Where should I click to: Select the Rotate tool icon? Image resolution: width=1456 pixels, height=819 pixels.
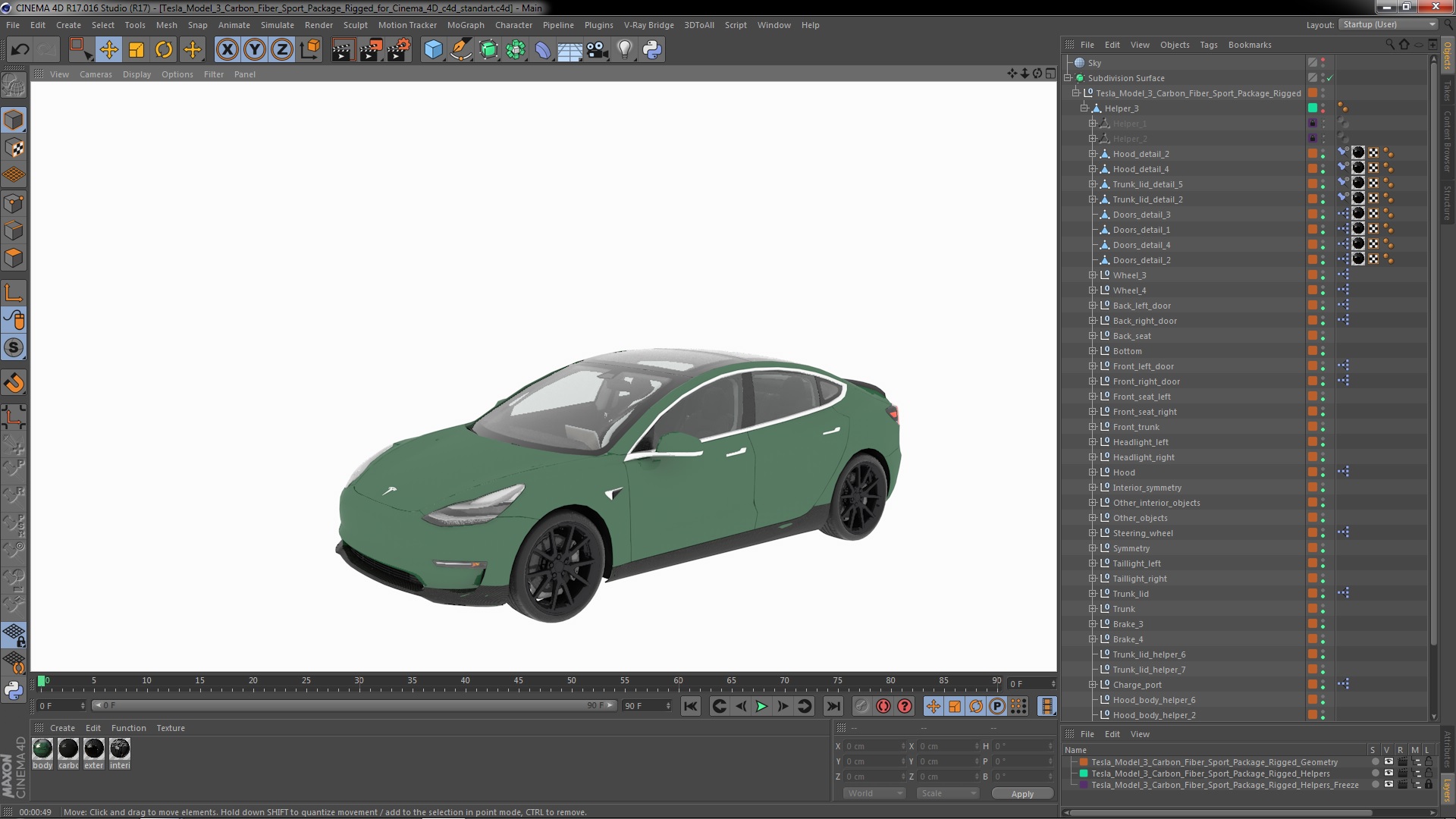[x=164, y=50]
